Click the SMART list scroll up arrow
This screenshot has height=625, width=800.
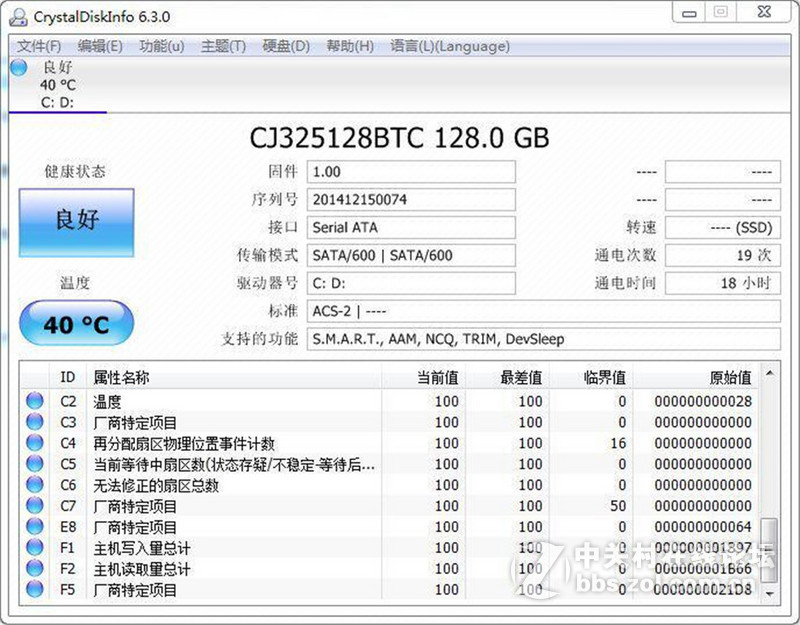(769, 374)
